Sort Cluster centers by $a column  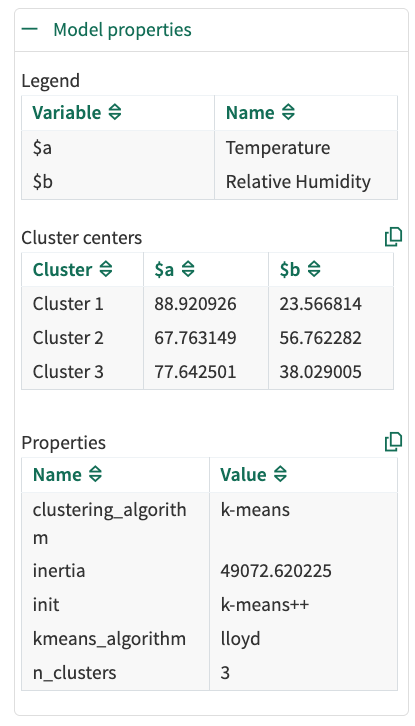[x=188, y=269]
